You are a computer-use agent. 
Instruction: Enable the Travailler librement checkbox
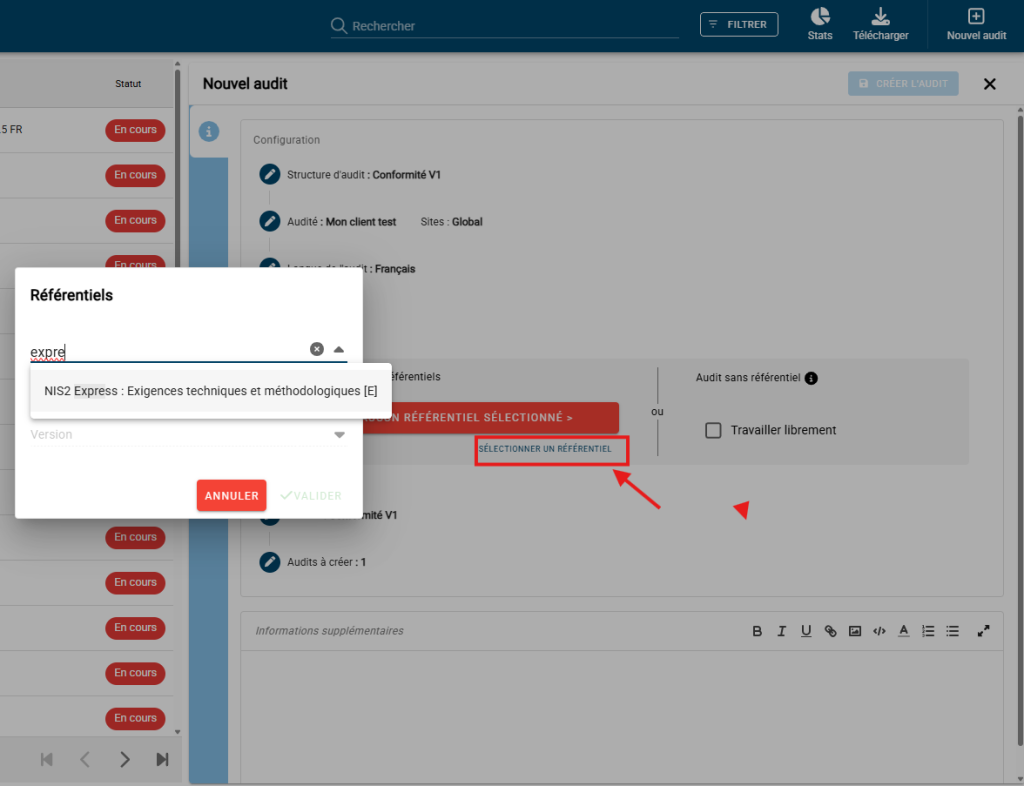tap(713, 430)
